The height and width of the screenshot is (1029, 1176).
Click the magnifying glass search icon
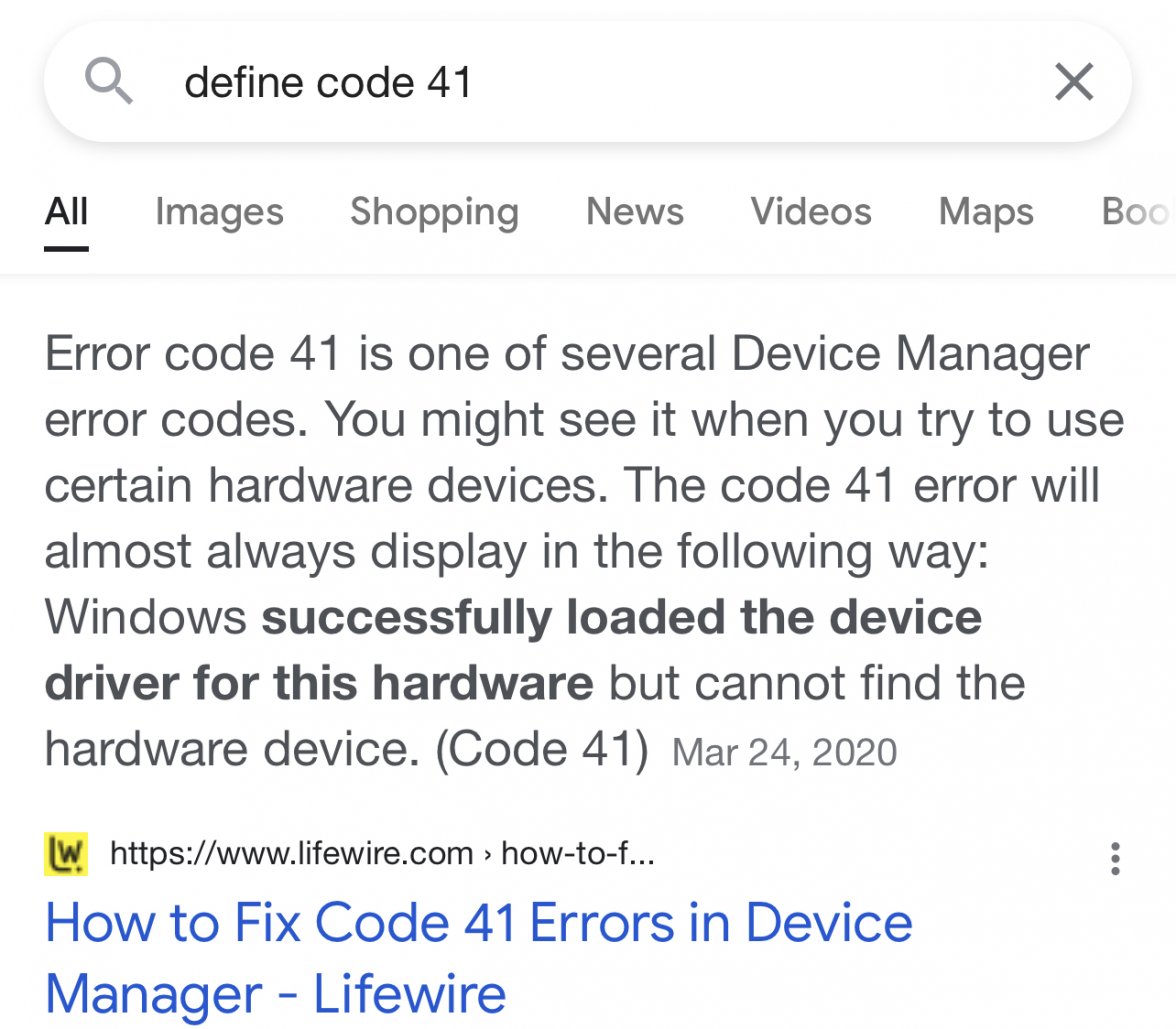110,82
